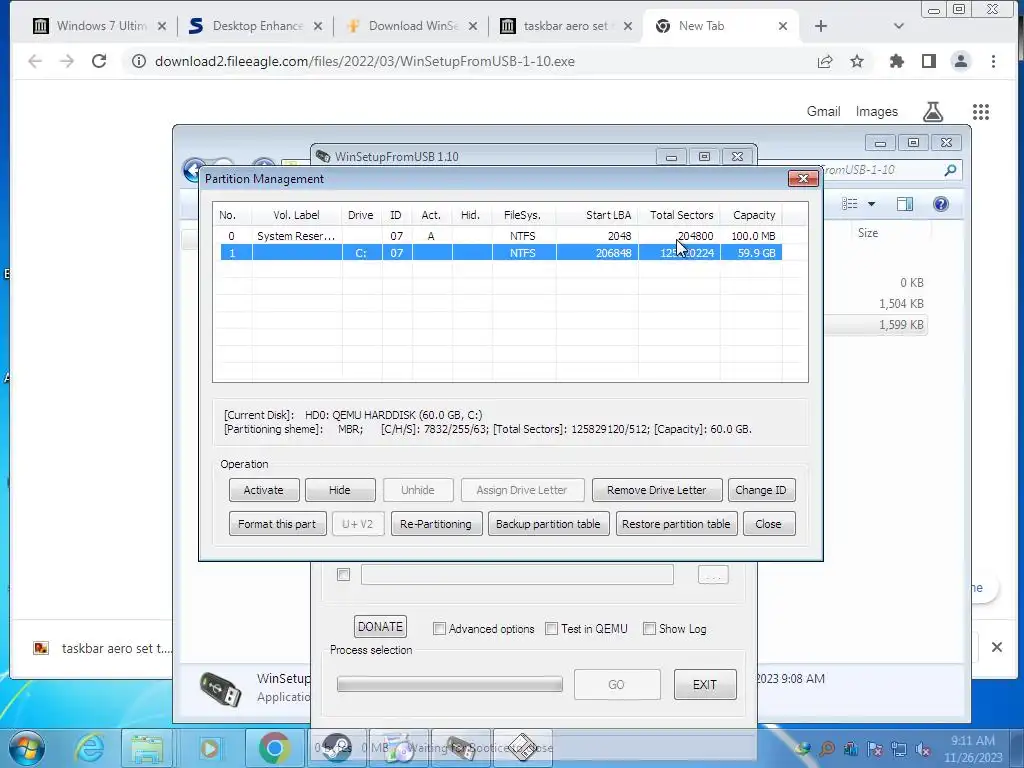
Task: Click the Re-Partitioning button
Action: pos(436,524)
